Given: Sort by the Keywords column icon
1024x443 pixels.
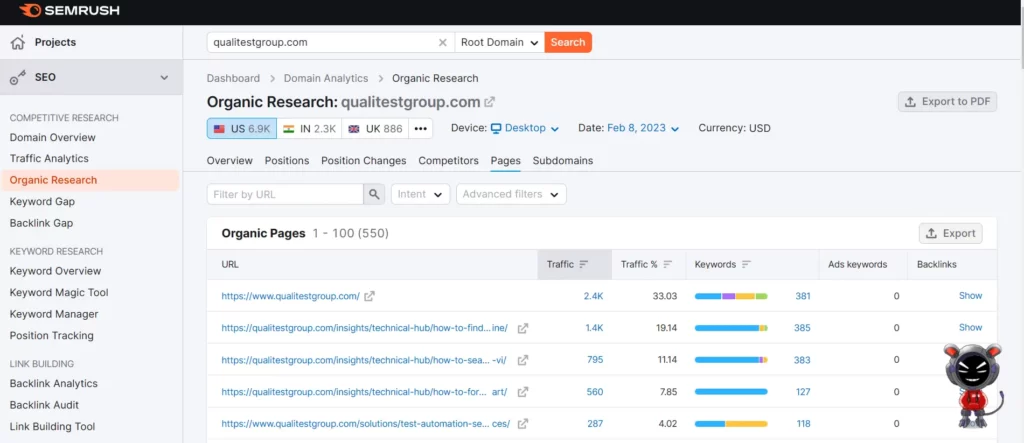Looking at the screenshot, I should pyautogui.click(x=746, y=265).
